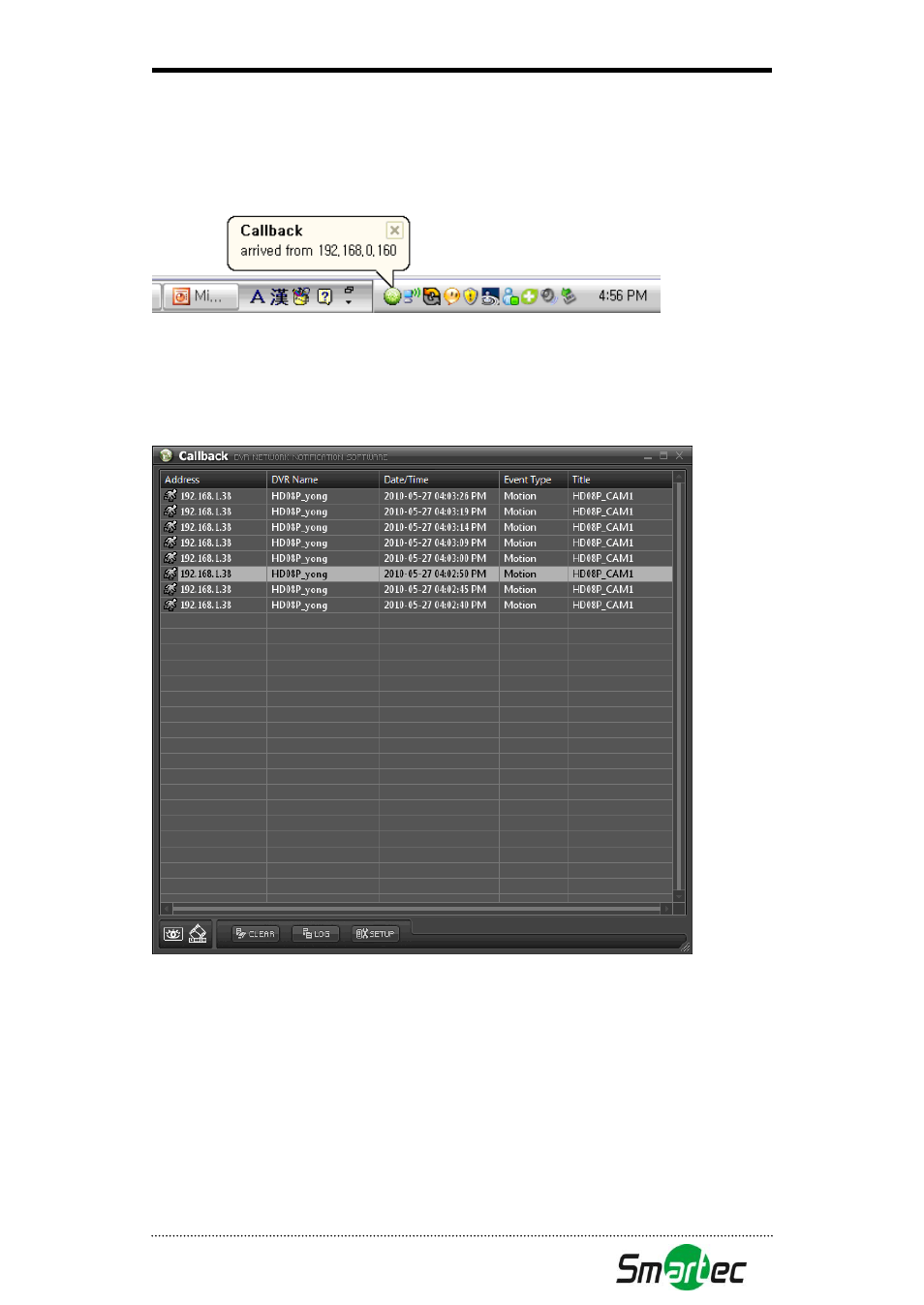The image size is (924, 1305).
Task: Click the gray speaker tray icon
Action: click(x=549, y=296)
